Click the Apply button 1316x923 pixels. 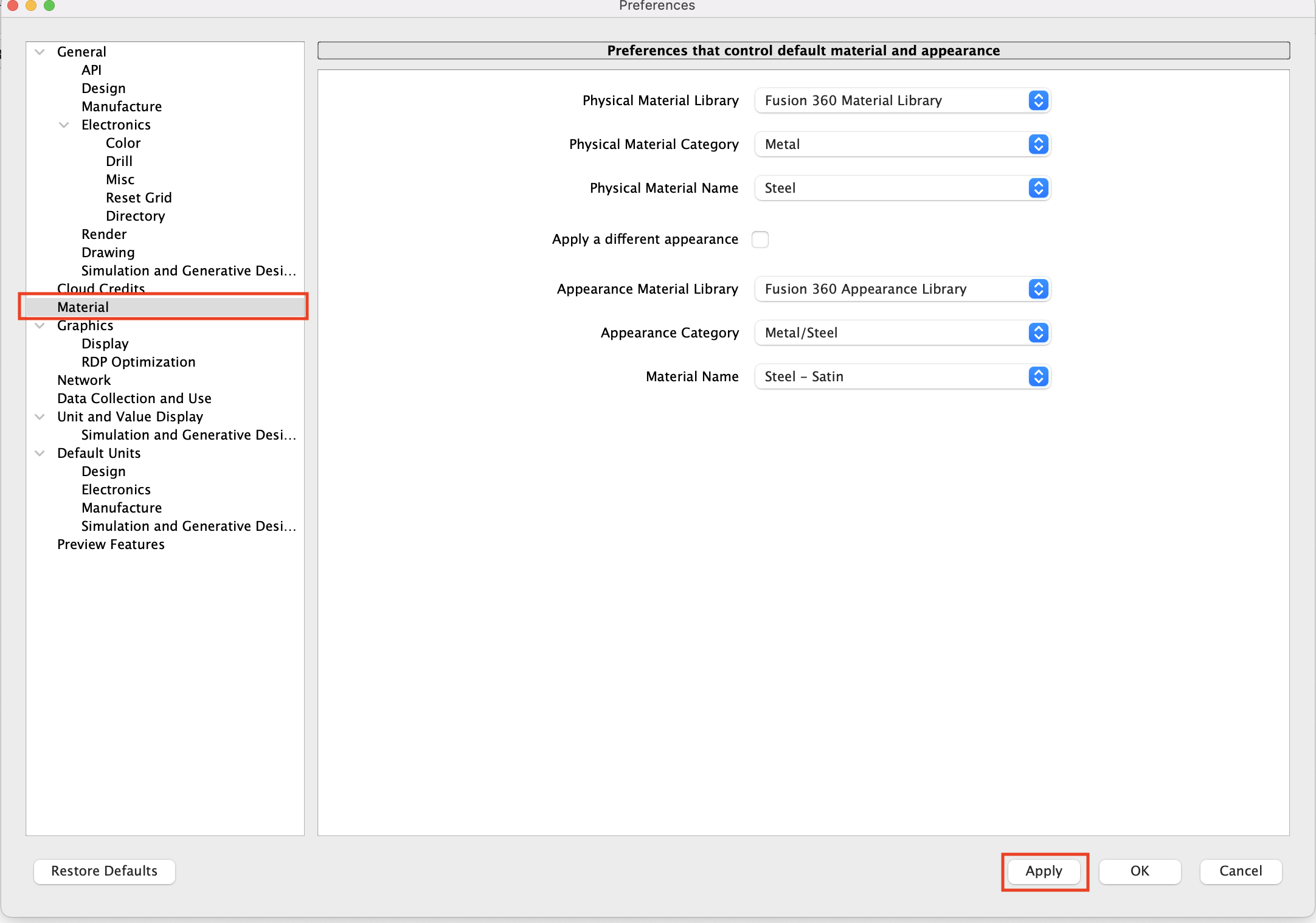1044,871
